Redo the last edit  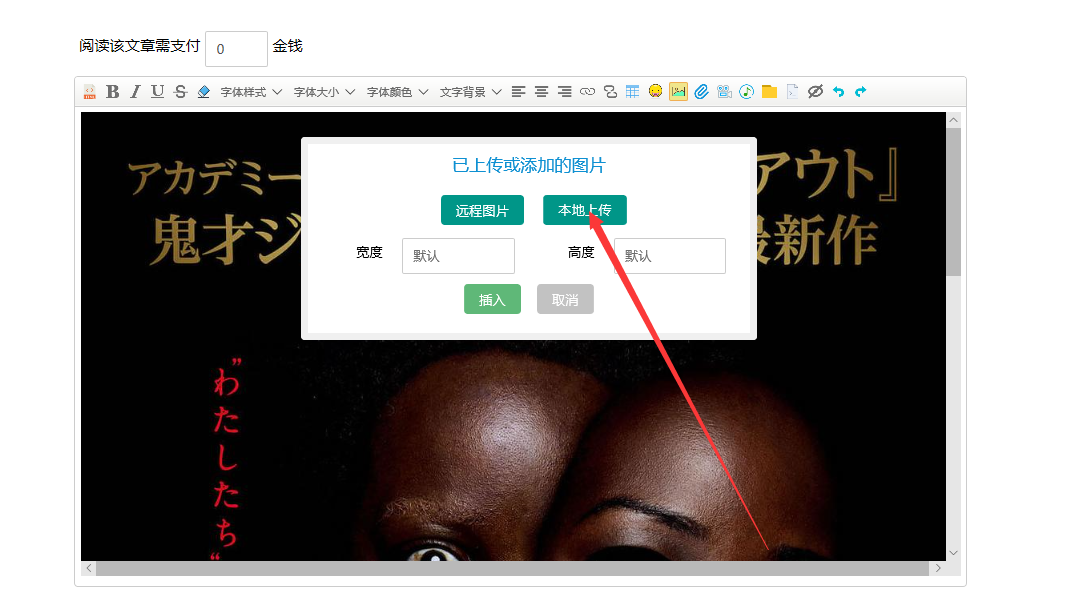(861, 91)
